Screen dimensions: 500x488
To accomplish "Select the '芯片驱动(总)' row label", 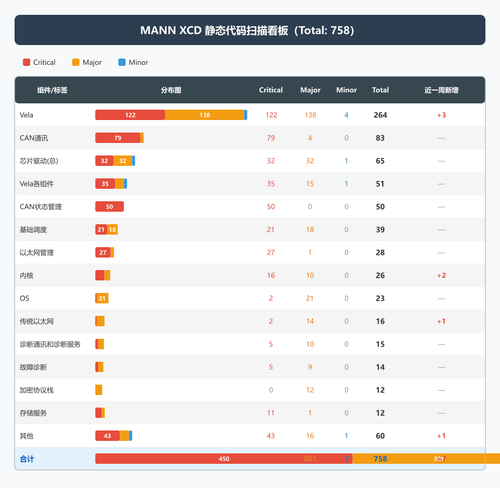I will coord(39,161).
